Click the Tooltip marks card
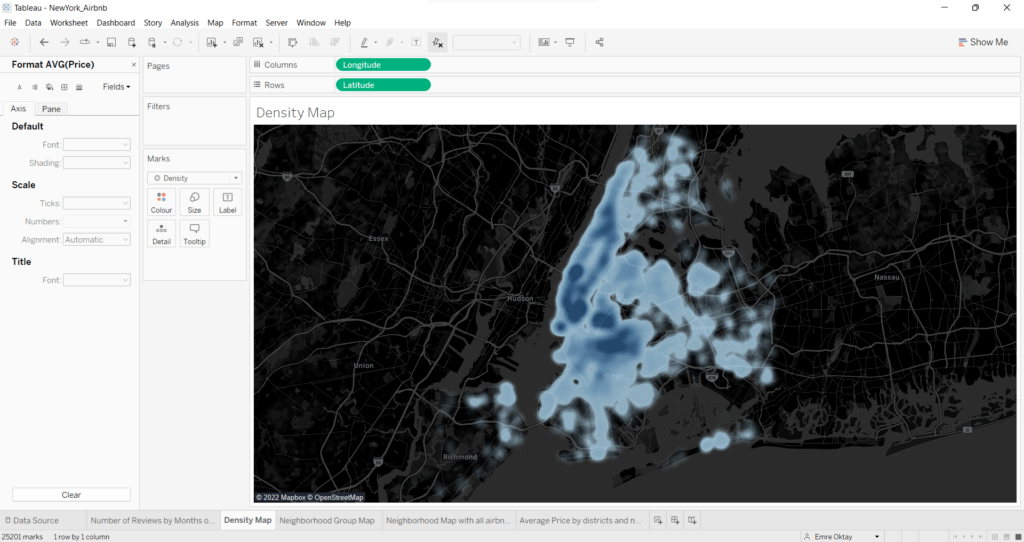 click(x=194, y=234)
